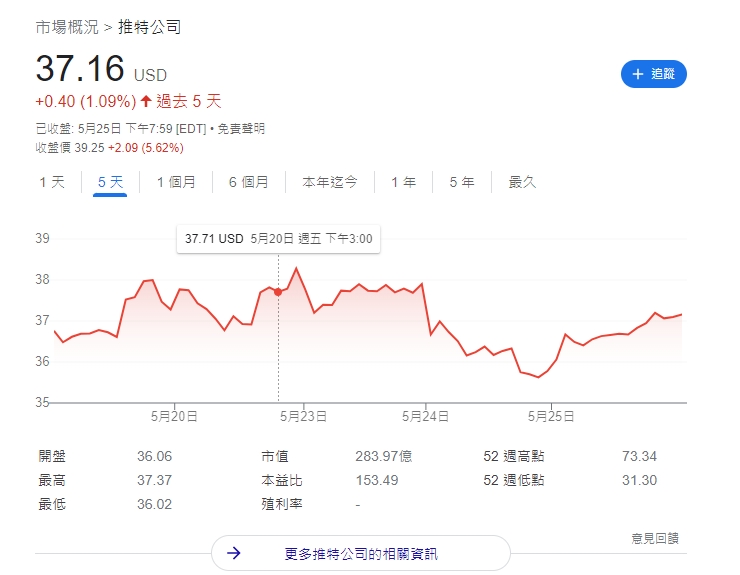Click the +0.40 (1.09%) change text
Viewport: 740px width, 575px height.
(x=85, y=101)
